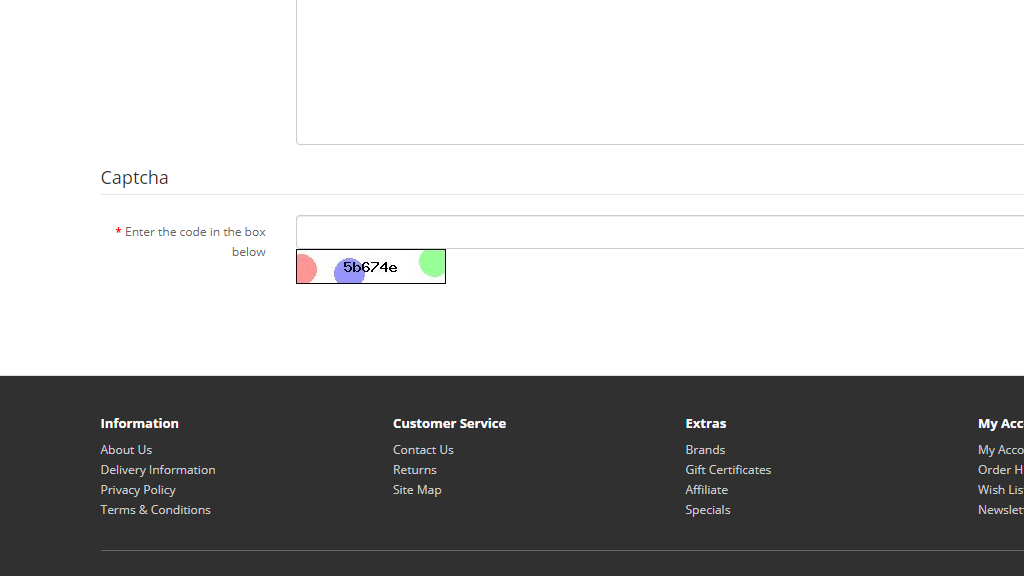Open the Newsletter footer link
The height and width of the screenshot is (576, 1024).
[1000, 510]
